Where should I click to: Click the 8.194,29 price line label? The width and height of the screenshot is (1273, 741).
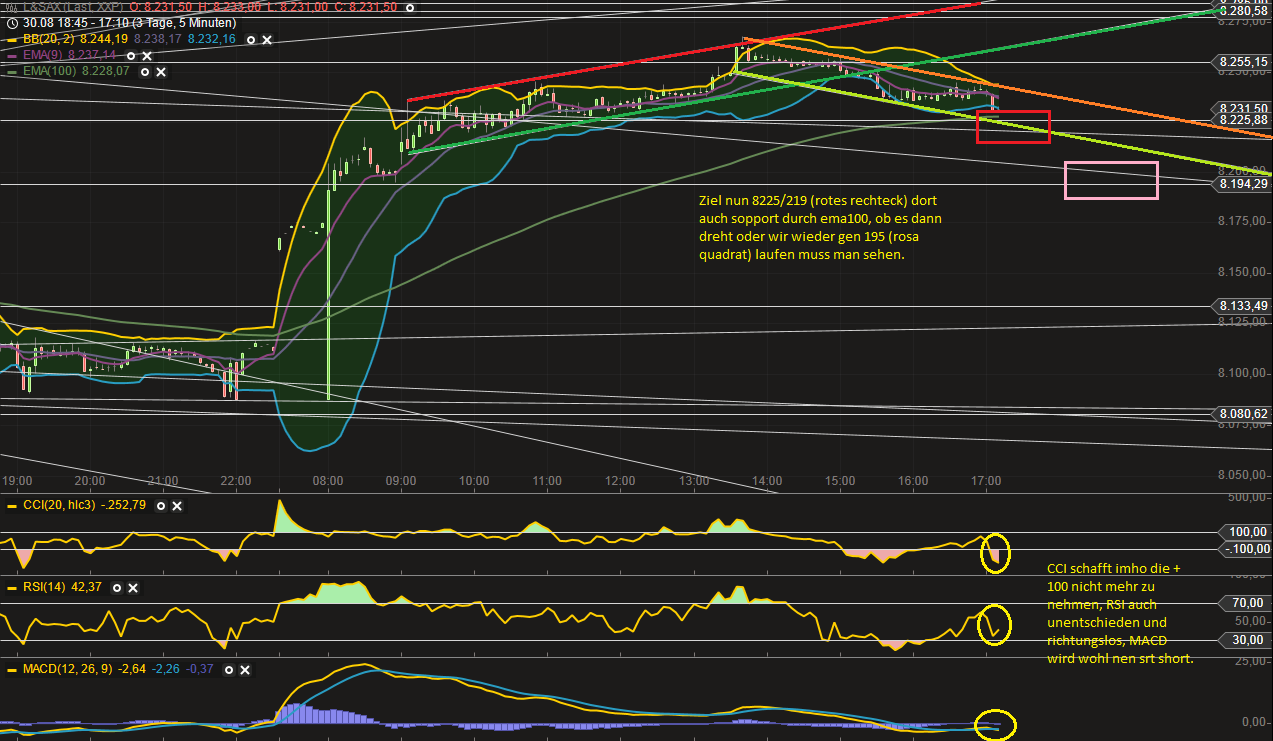1243,184
